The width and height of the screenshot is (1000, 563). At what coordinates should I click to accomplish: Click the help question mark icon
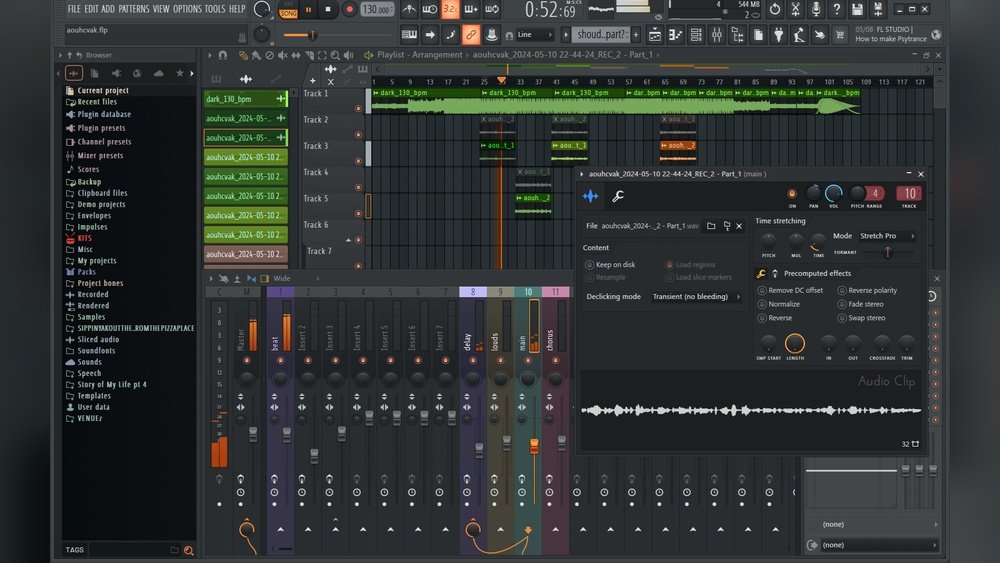coord(836,9)
